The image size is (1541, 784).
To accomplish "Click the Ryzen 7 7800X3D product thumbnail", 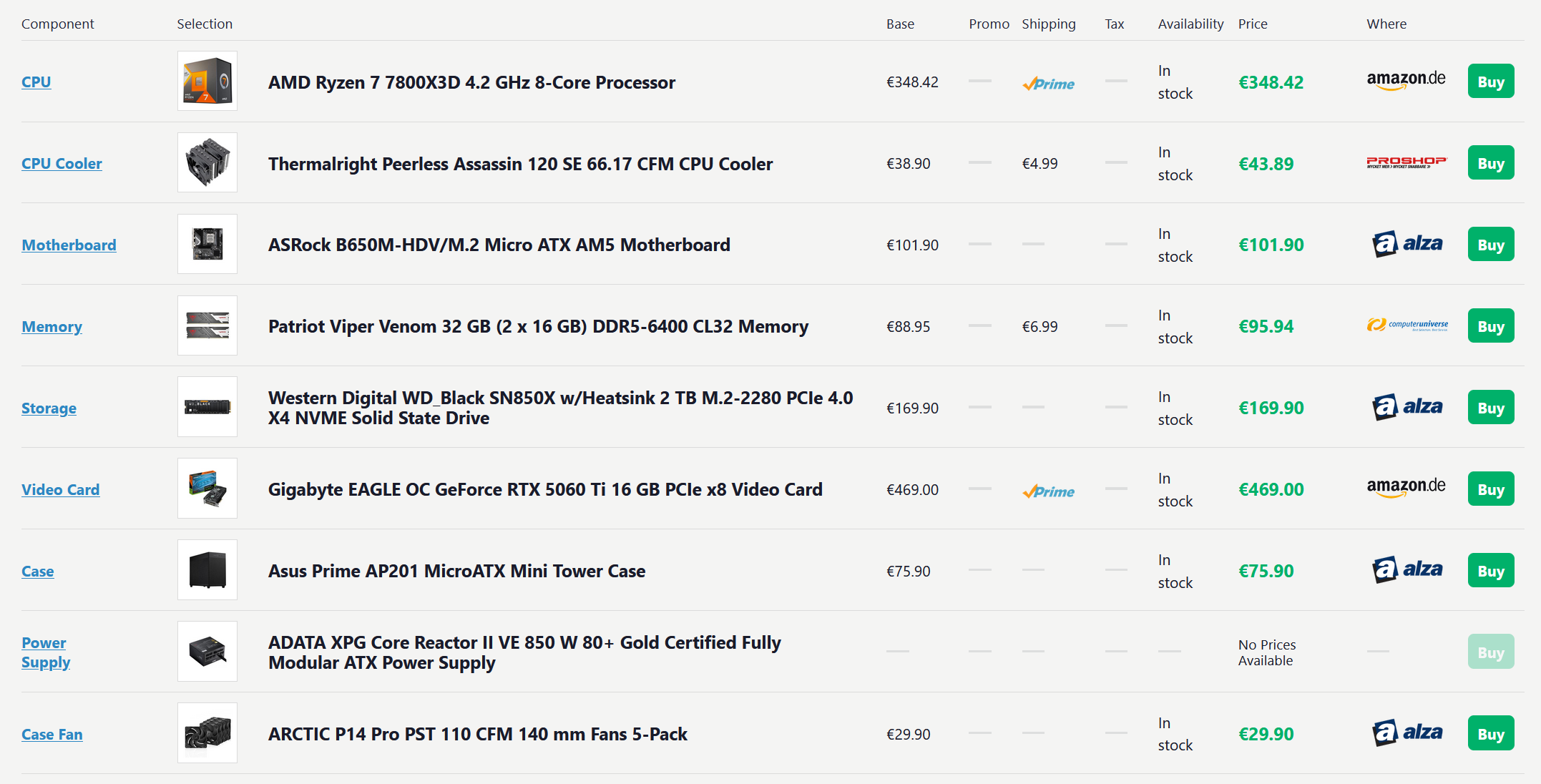I will [207, 81].
